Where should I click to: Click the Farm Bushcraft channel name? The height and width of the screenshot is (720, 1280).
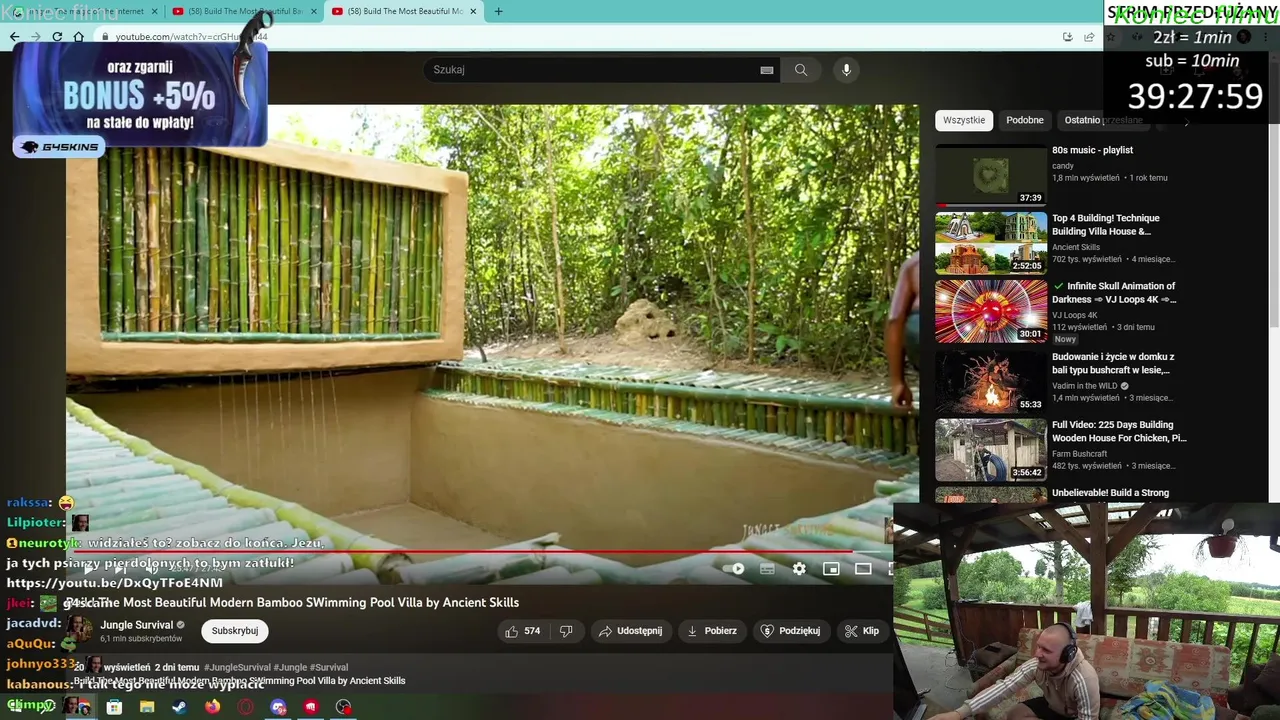coord(1080,454)
